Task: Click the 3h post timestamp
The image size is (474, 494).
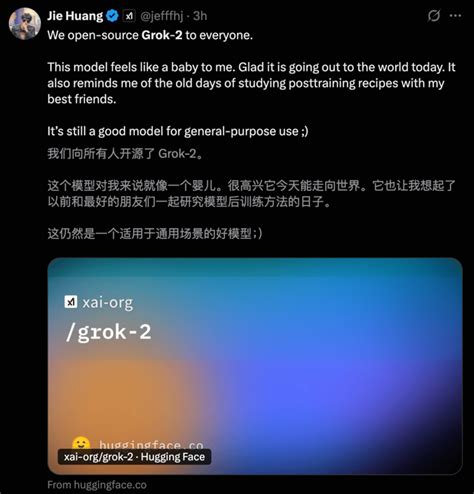Action: [x=200, y=16]
